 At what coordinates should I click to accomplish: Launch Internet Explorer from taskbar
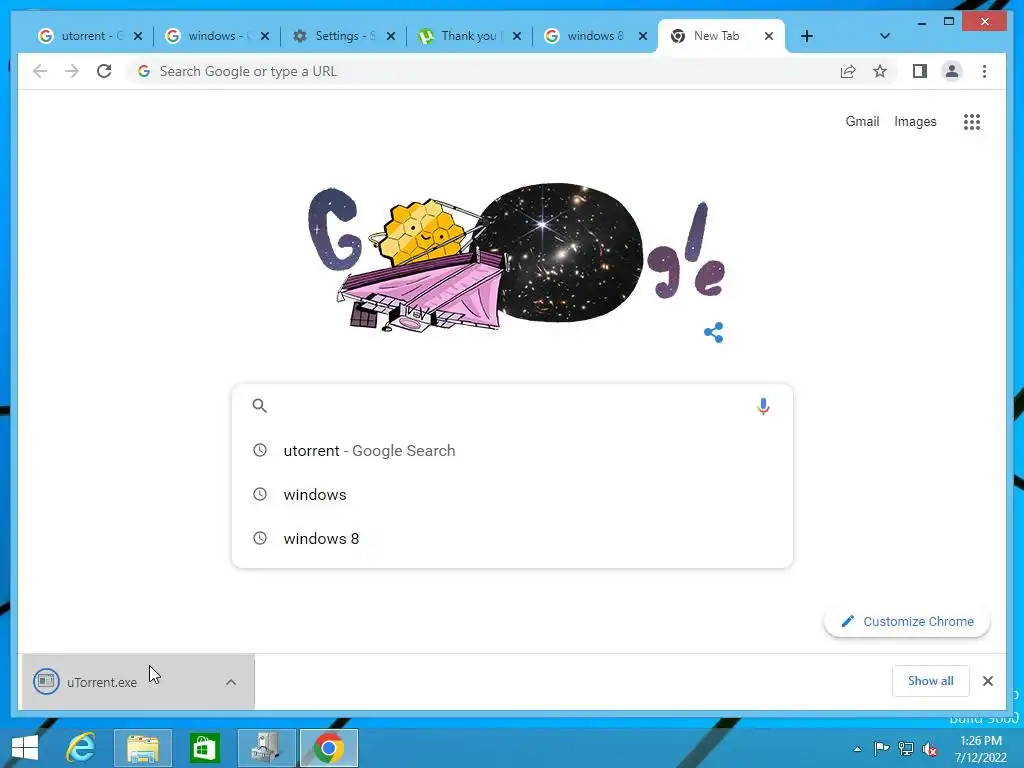coord(81,748)
